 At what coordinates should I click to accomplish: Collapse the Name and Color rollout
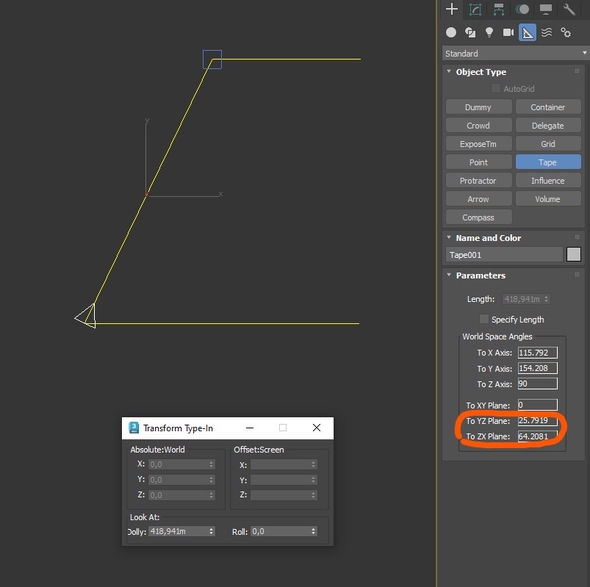tap(449, 237)
